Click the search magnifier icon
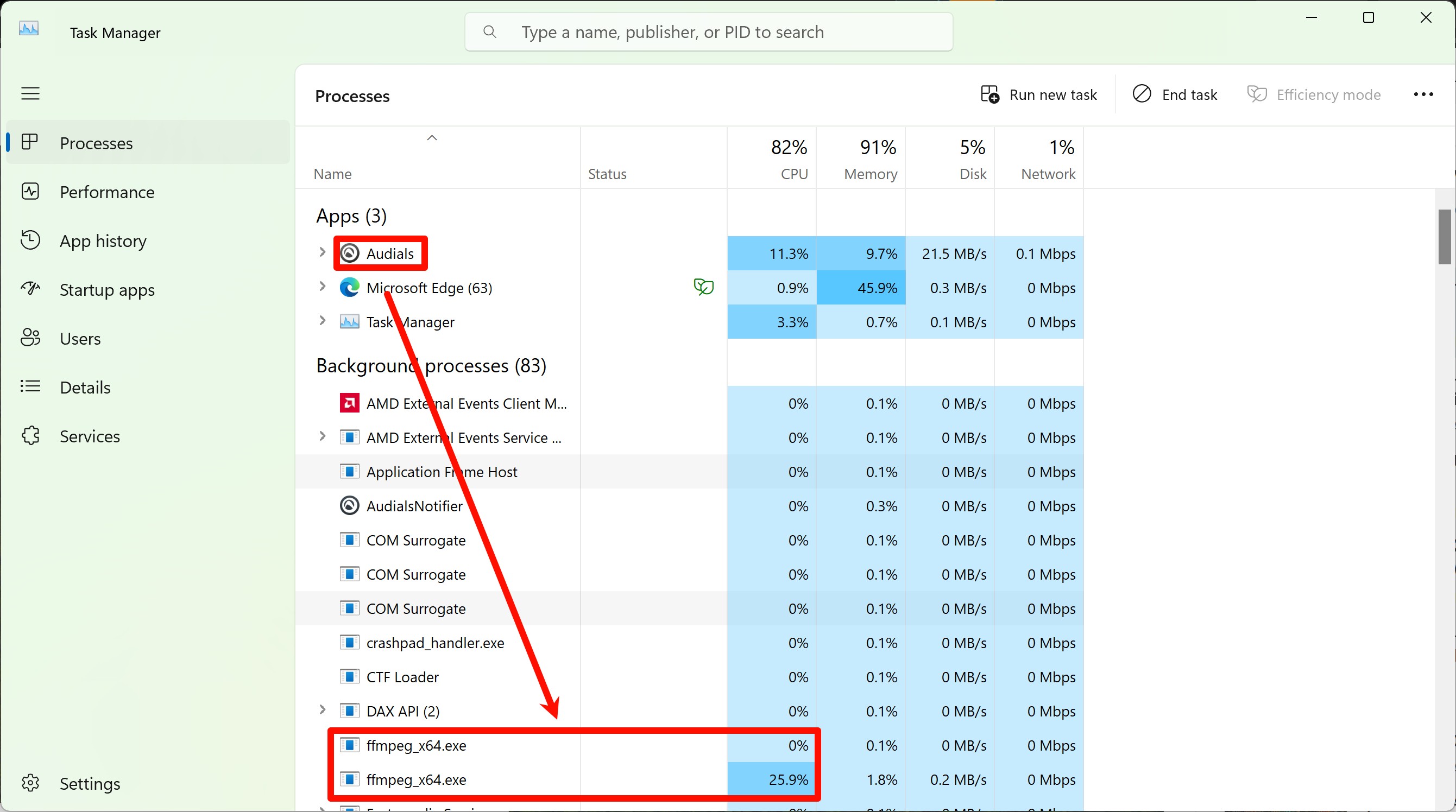Viewport: 1456px width, 812px height. (490, 32)
